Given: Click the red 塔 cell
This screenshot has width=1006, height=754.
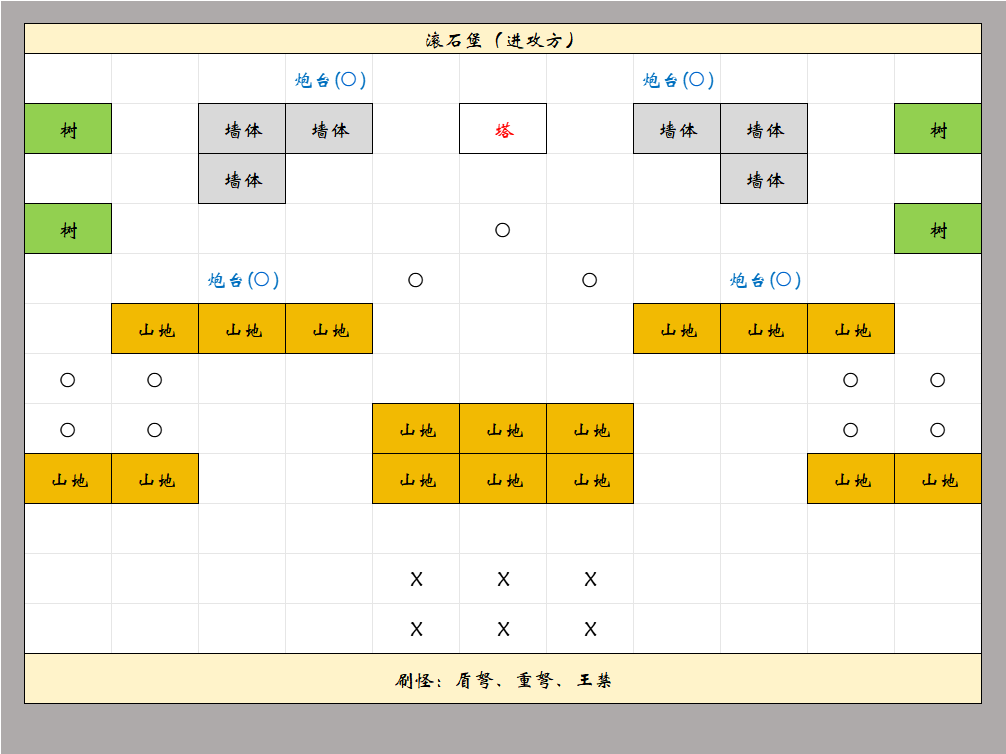Looking at the screenshot, I should point(503,128).
